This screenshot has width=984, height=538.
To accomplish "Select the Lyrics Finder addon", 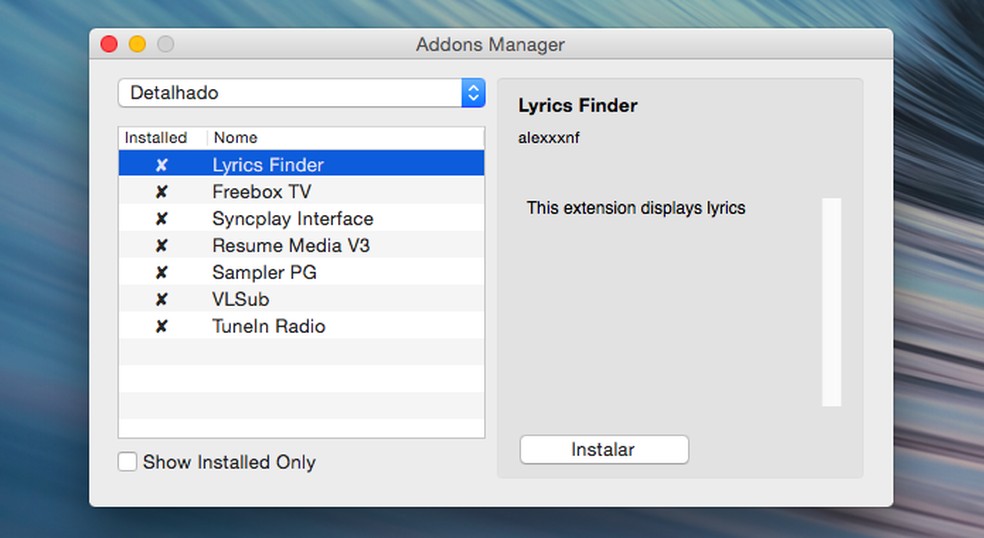I will pyautogui.click(x=268, y=165).
